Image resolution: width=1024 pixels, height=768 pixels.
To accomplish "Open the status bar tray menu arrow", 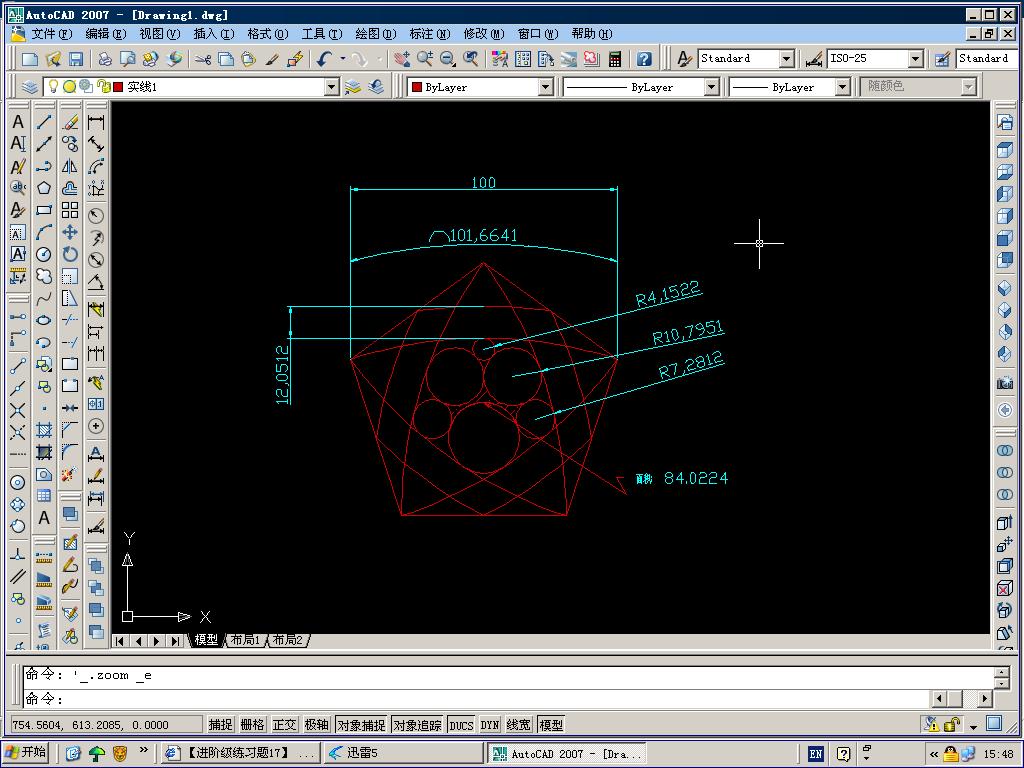I will pos(973,726).
